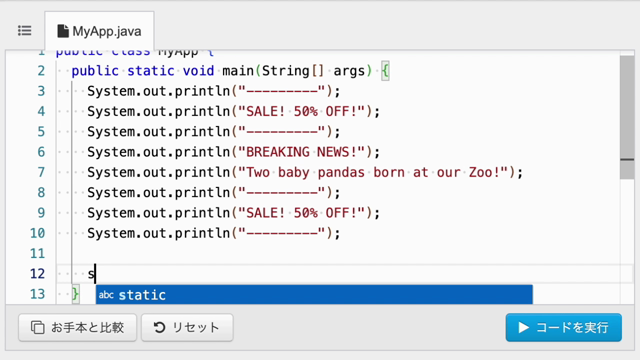The image size is (640, 360).
Task: Click the リセット button
Action: (187, 327)
